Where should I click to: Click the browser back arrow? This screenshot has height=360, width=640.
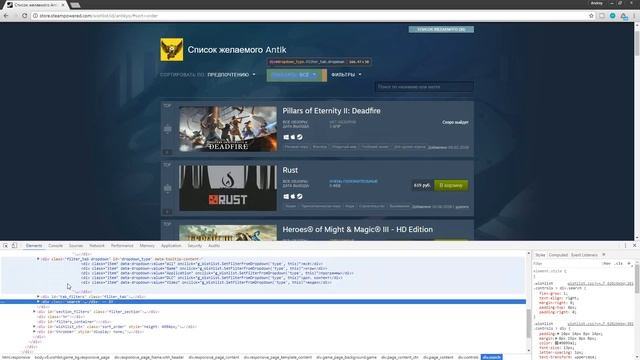[x=6, y=16]
